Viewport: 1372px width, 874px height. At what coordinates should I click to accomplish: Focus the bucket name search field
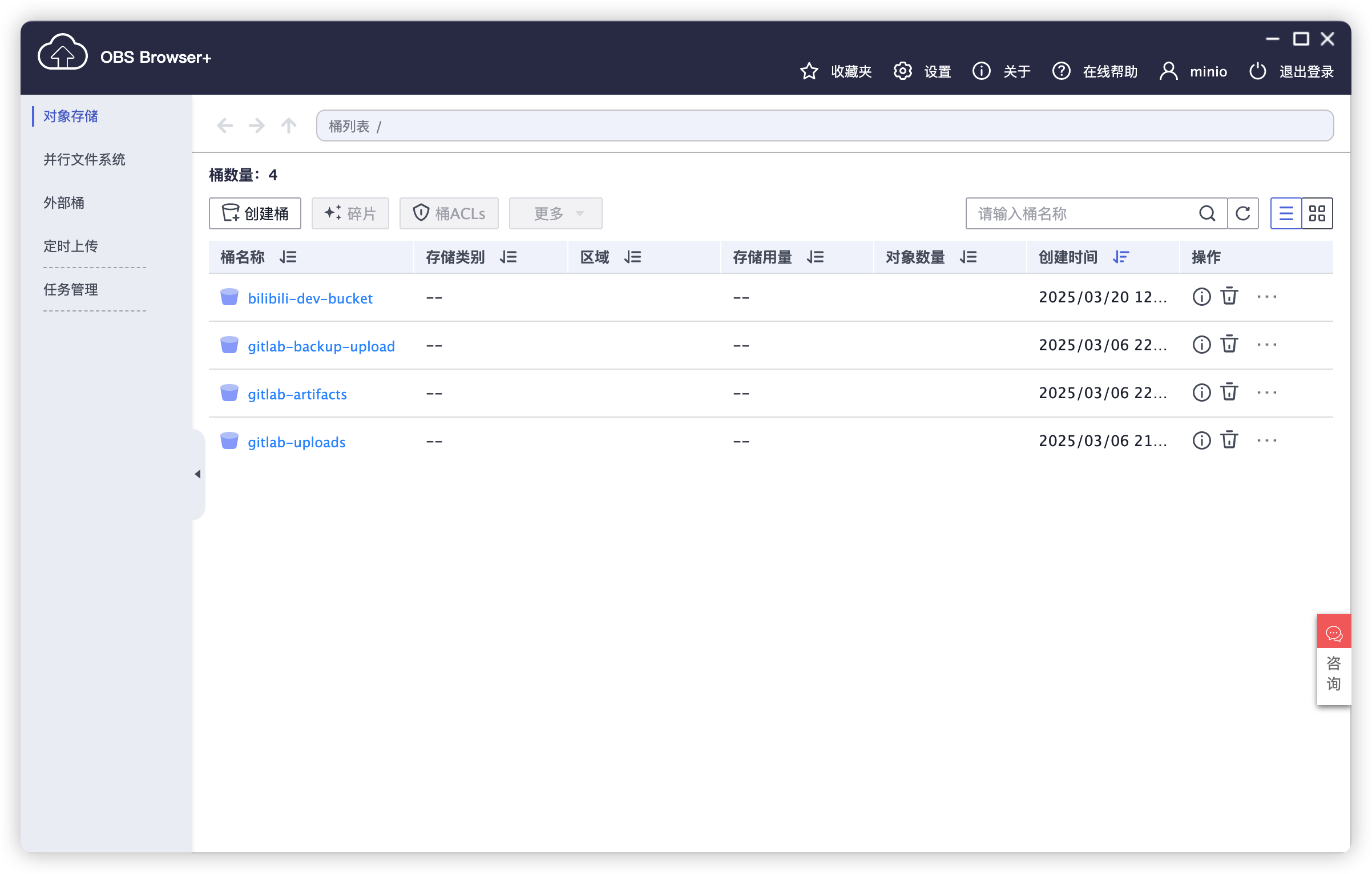pyautogui.click(x=1082, y=213)
